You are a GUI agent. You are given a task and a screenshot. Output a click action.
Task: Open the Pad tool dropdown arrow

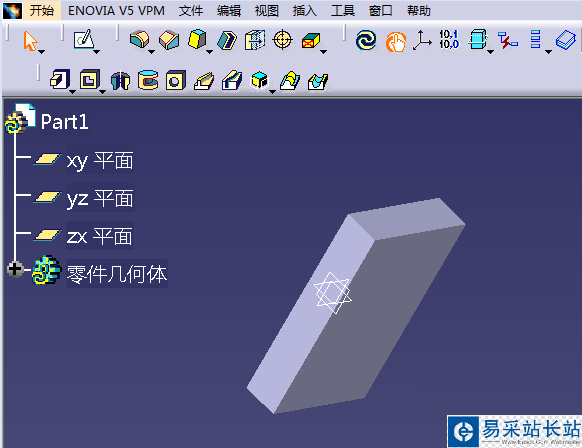pyautogui.click(x=73, y=92)
